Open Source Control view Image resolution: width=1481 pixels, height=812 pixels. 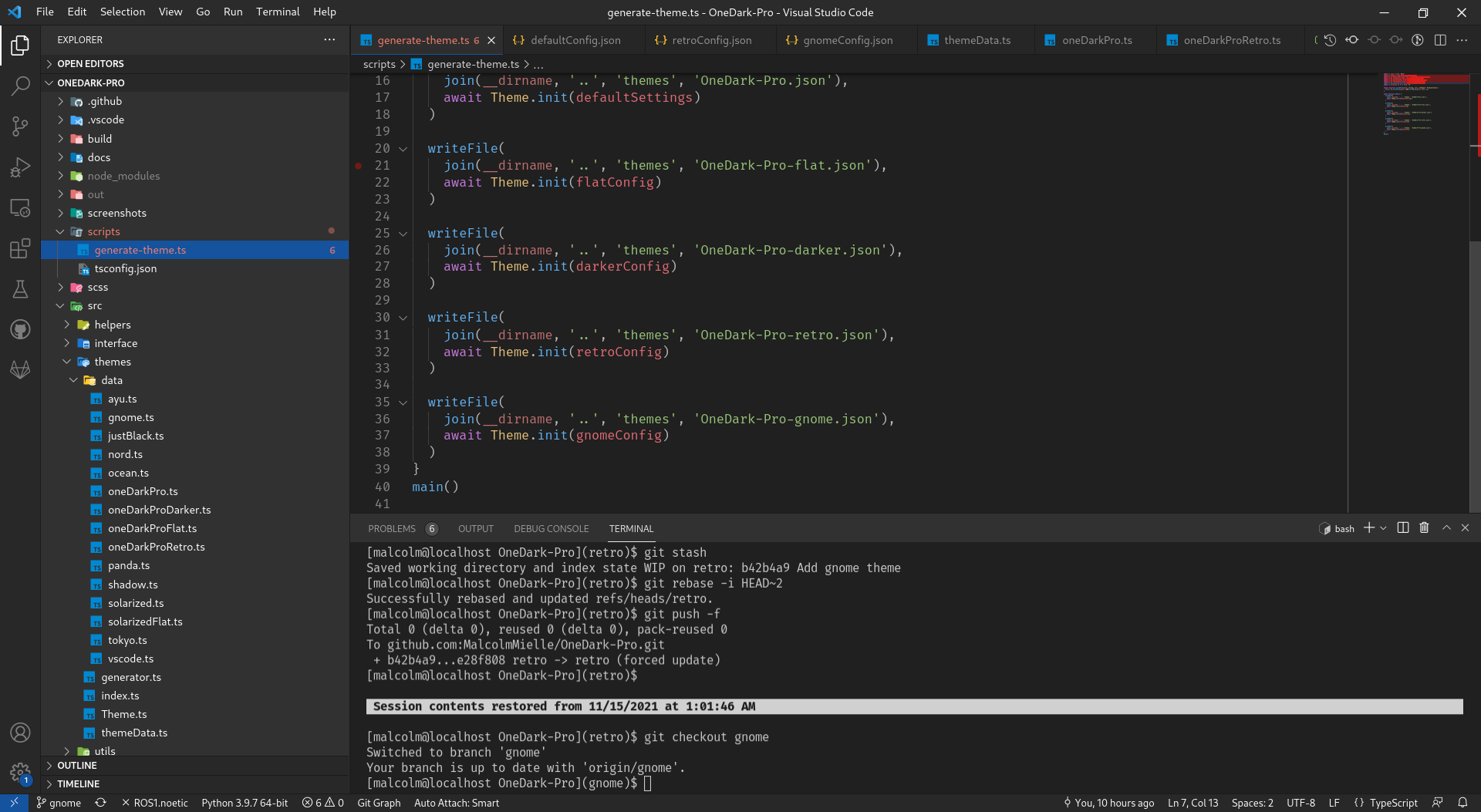coord(20,126)
